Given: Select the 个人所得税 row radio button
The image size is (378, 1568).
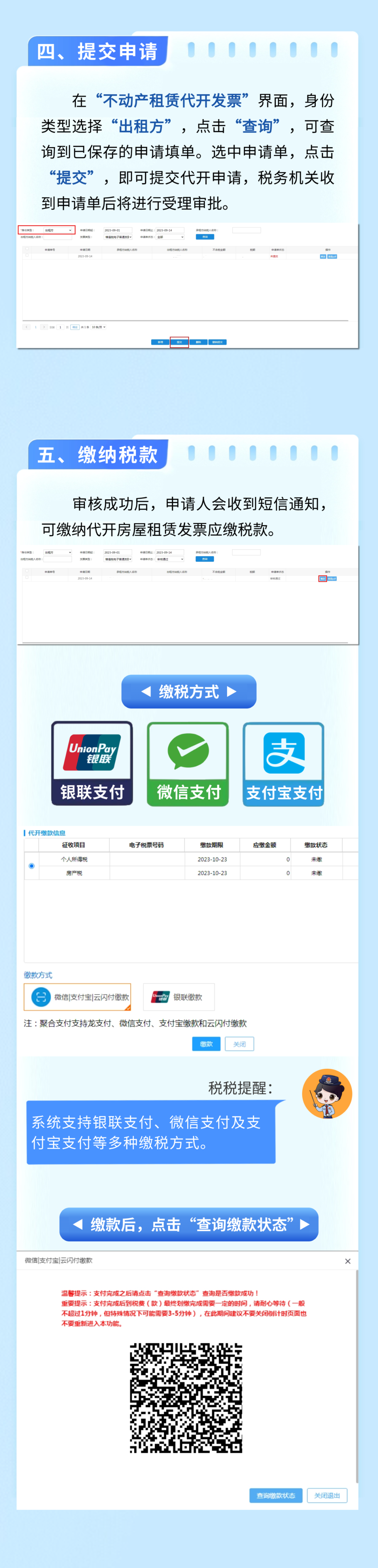Looking at the screenshot, I should coord(31,865).
